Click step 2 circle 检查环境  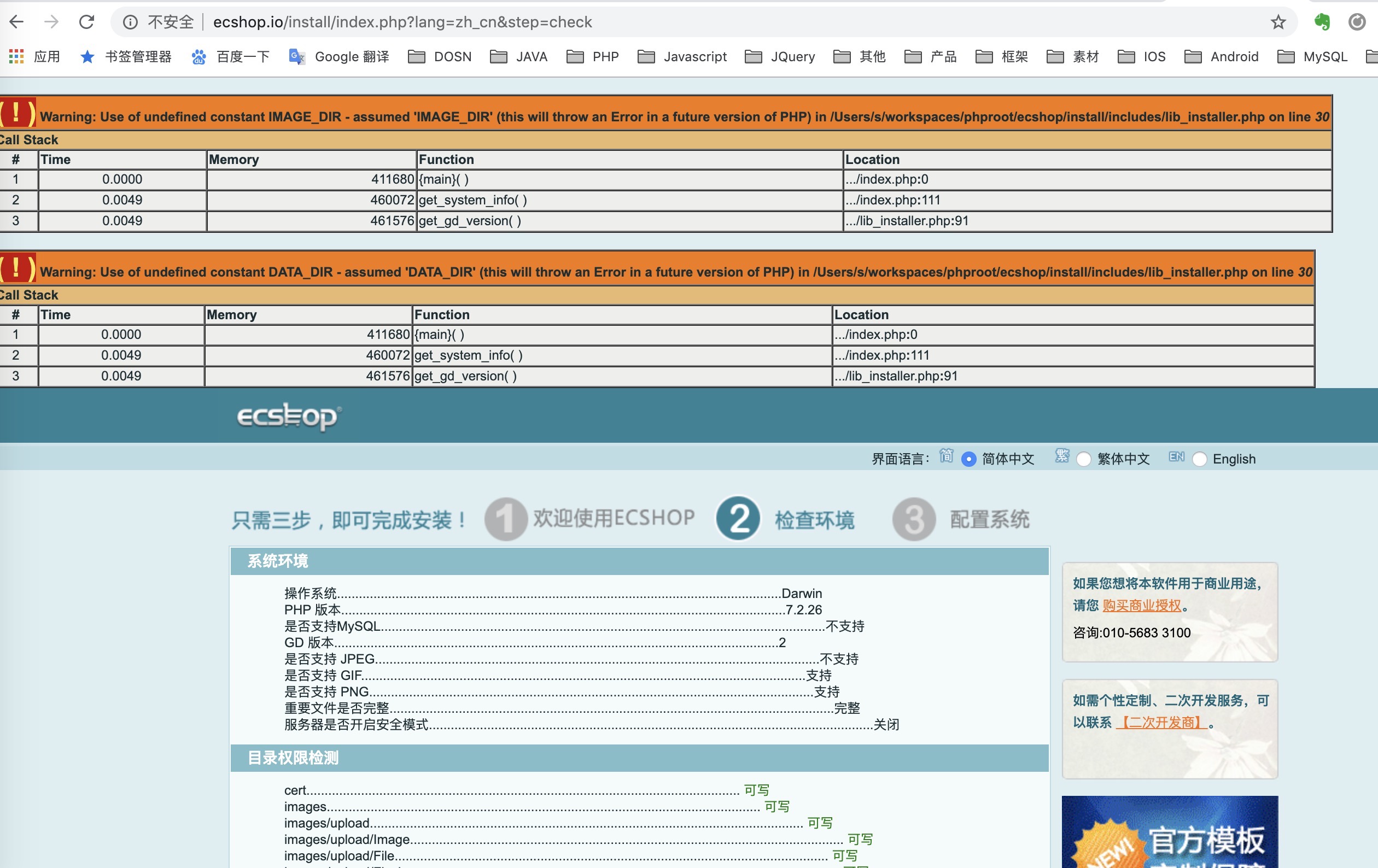(x=738, y=518)
